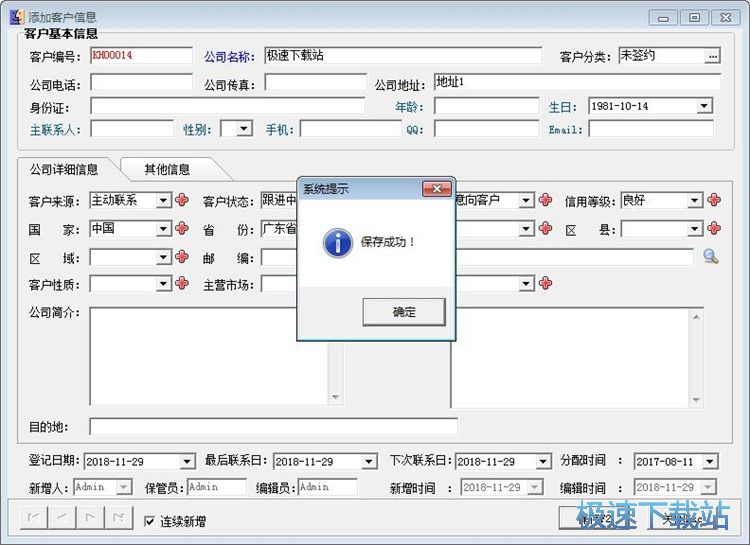This screenshot has height=545, width=750.
Task: Switch to the 其他信息 tab
Action: pyautogui.click(x=167, y=169)
